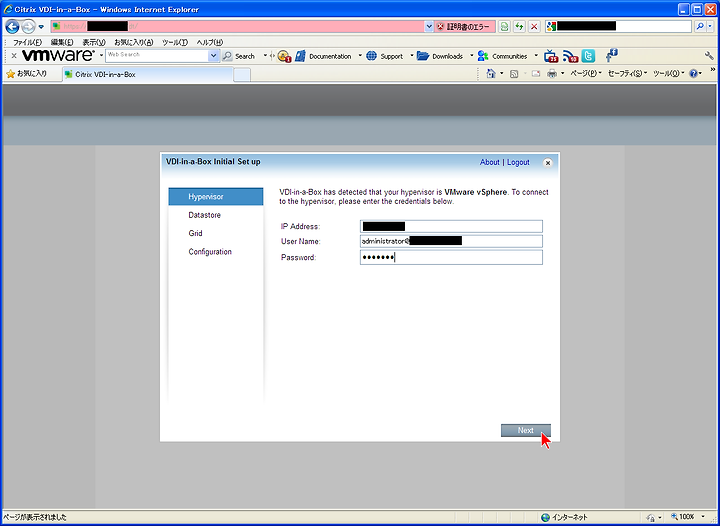The width and height of the screenshot is (720, 526).
Task: Select the Hypervisor setup step
Action: (x=216, y=196)
